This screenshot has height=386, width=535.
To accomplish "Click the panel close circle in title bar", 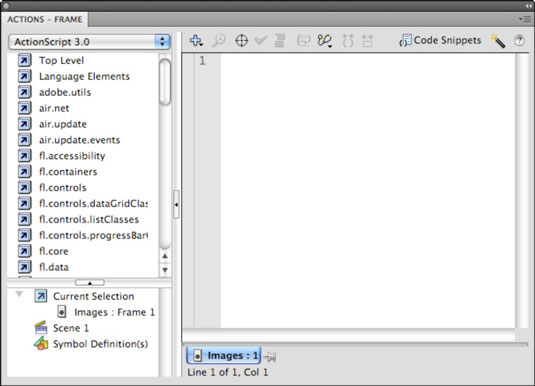I will coord(5,6).
